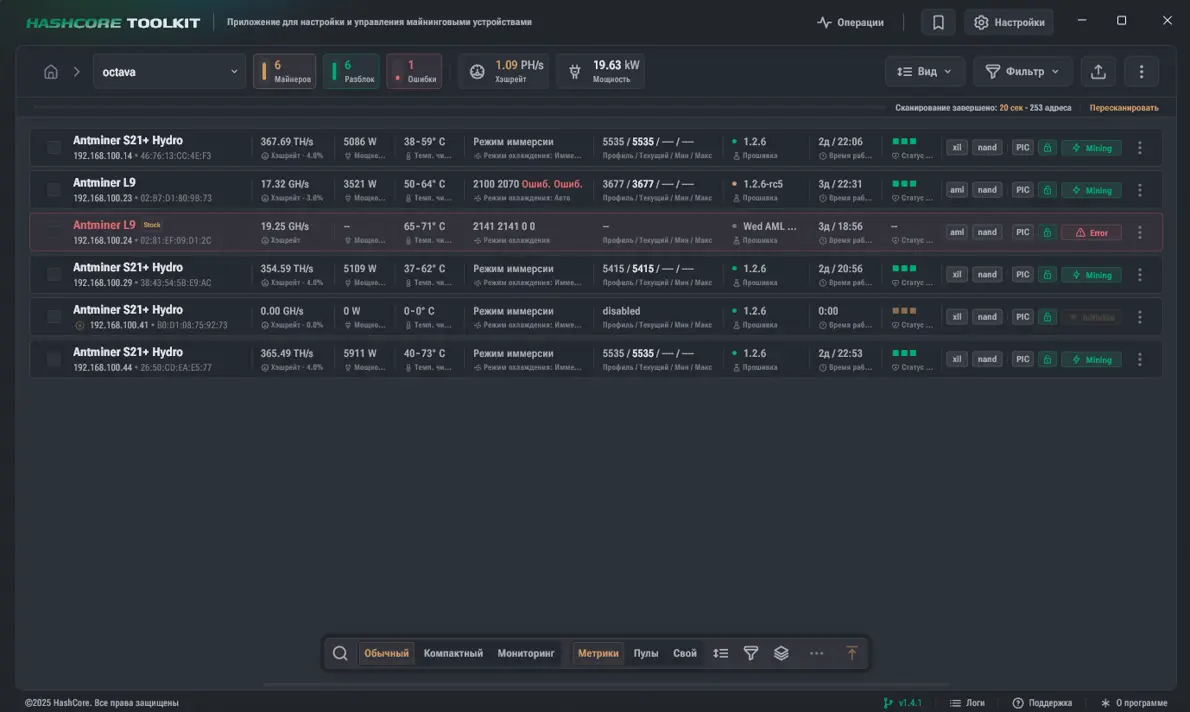Click the red Error status badge
The height and width of the screenshot is (712, 1190).
(x=1091, y=233)
